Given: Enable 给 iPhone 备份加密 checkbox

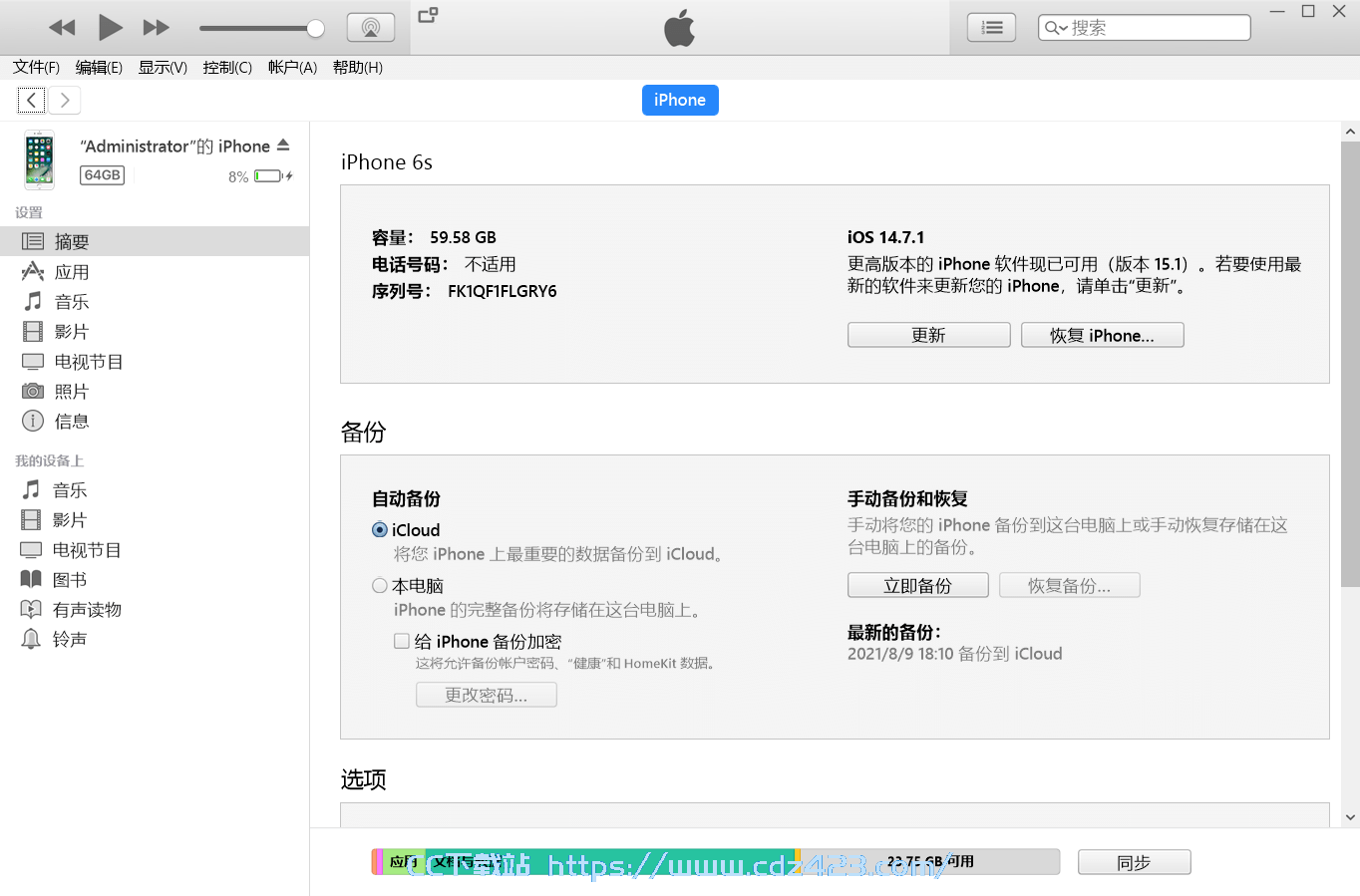Looking at the screenshot, I should [401, 641].
